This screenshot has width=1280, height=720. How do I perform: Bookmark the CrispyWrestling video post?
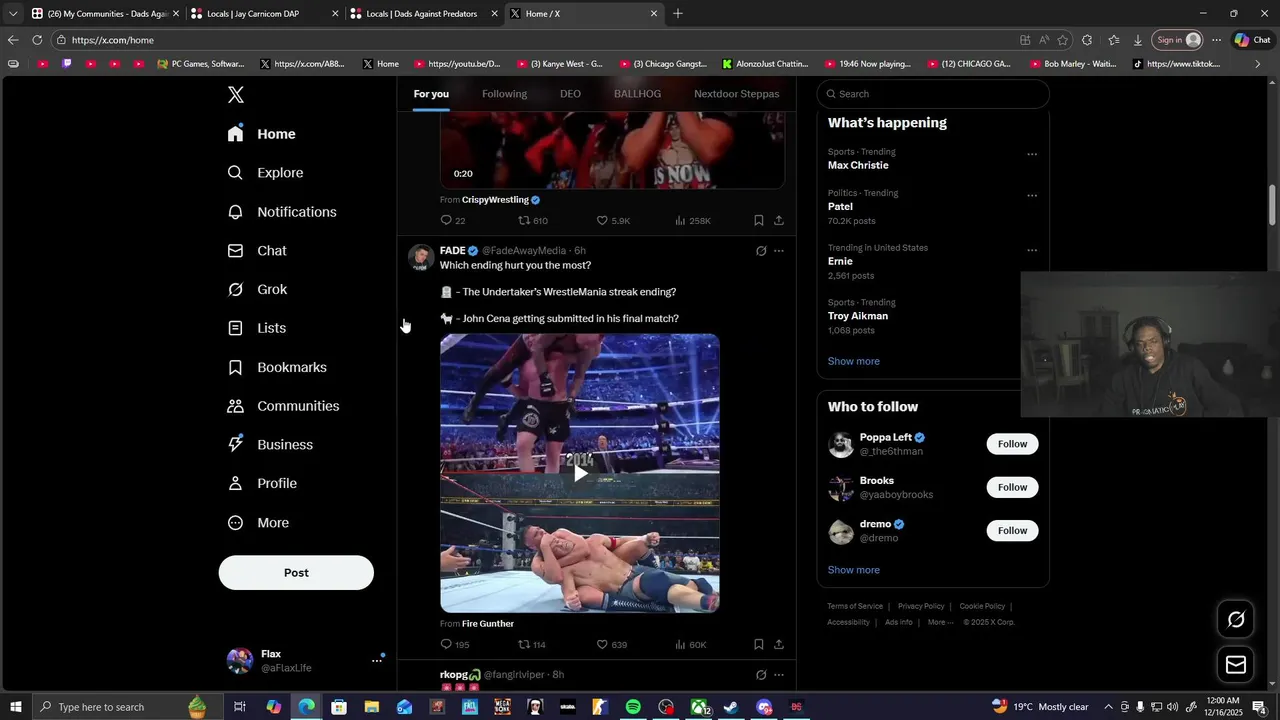point(759,221)
